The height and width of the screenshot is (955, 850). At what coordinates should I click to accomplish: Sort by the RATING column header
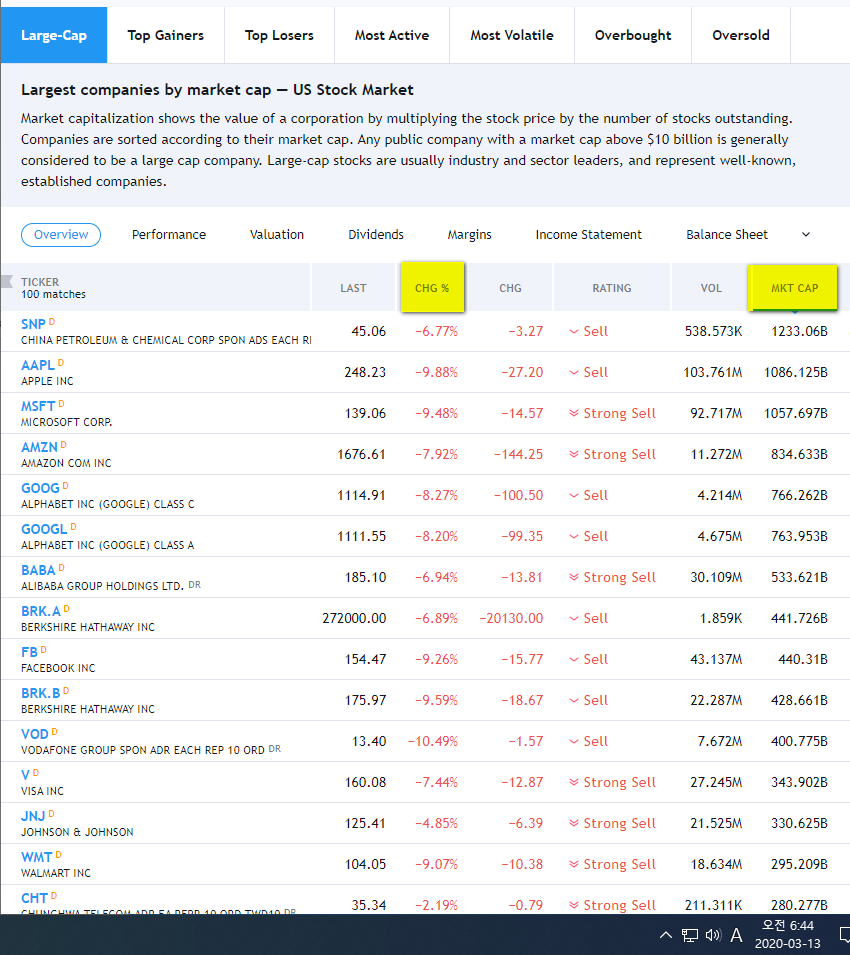coord(612,288)
